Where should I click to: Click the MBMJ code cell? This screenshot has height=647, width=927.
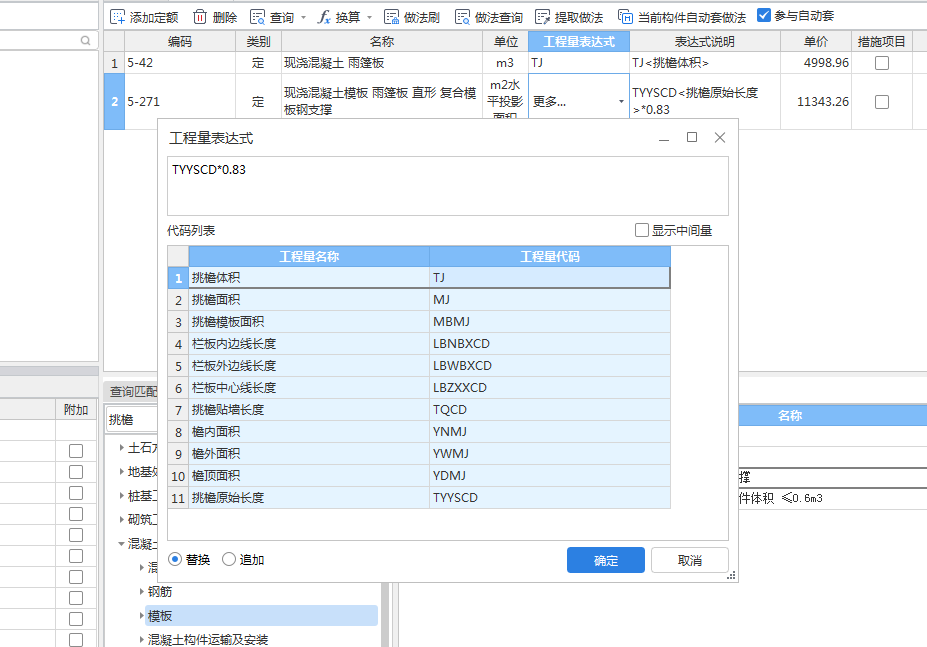tap(550, 322)
